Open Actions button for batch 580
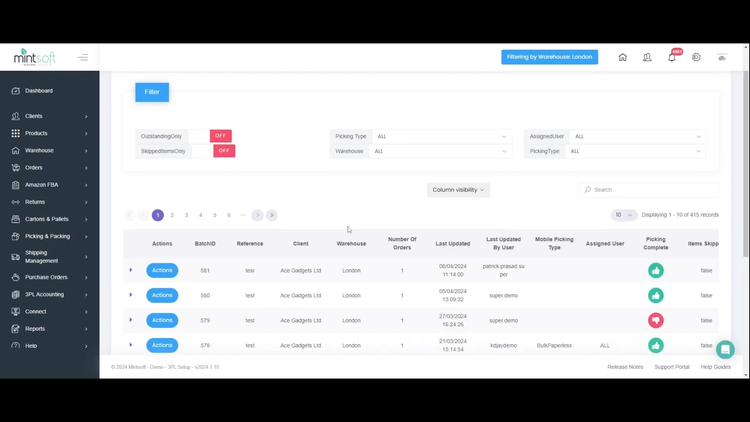 coord(162,295)
